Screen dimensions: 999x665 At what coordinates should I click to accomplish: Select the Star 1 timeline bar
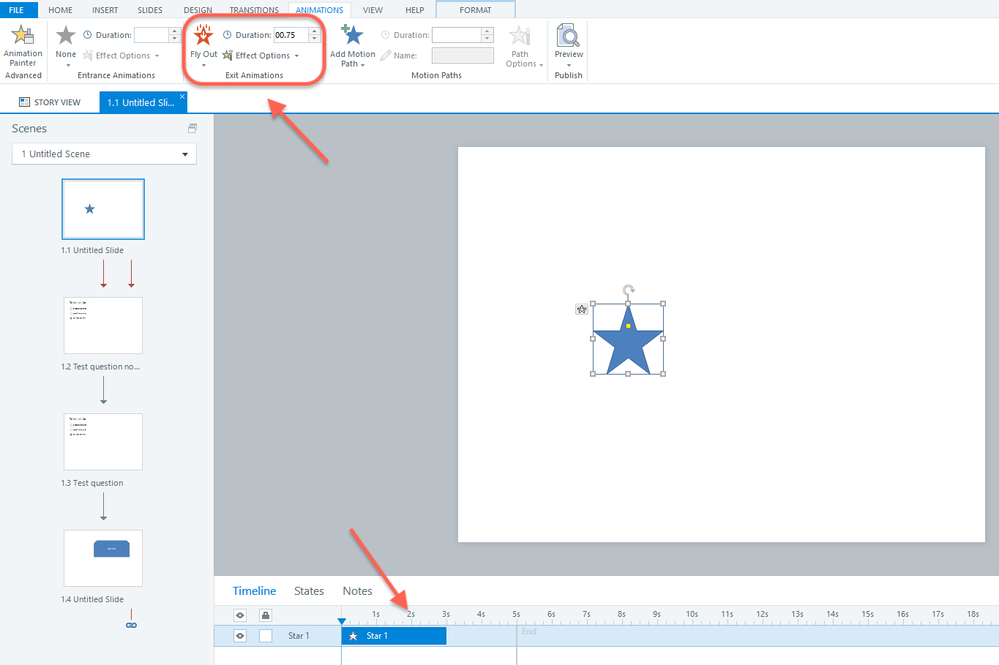point(394,636)
